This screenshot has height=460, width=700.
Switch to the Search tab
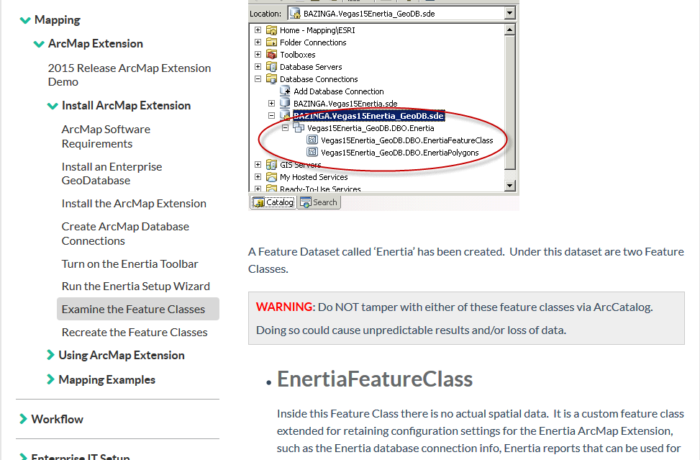tap(319, 202)
